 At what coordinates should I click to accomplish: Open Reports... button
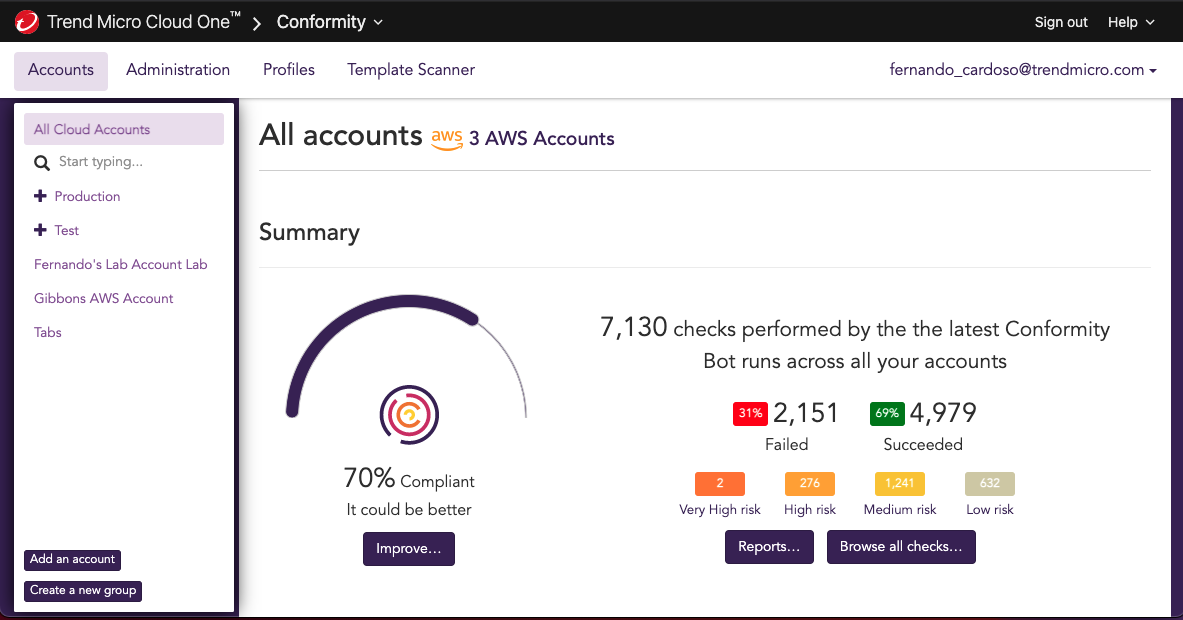[x=770, y=547]
